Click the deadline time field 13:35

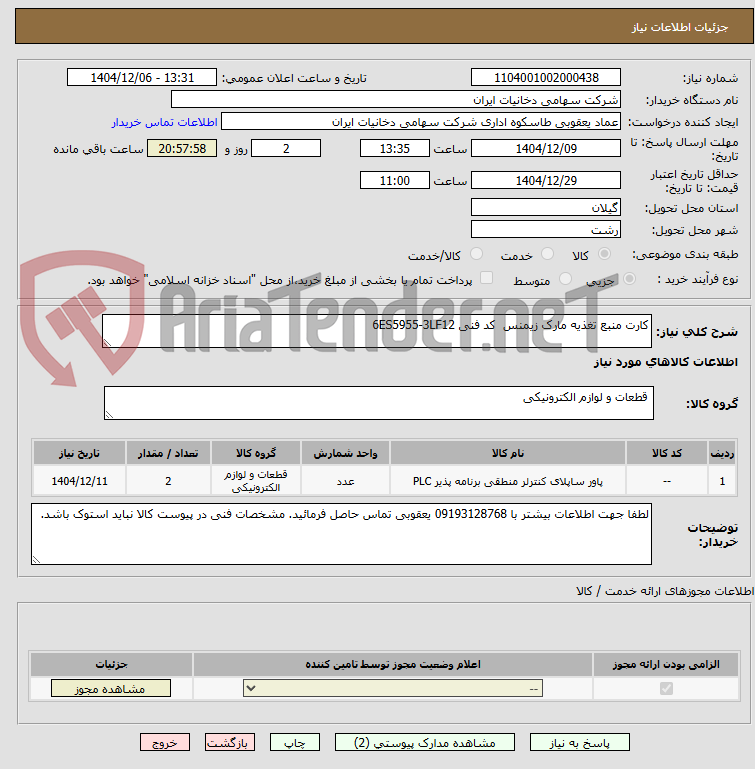tap(394, 148)
